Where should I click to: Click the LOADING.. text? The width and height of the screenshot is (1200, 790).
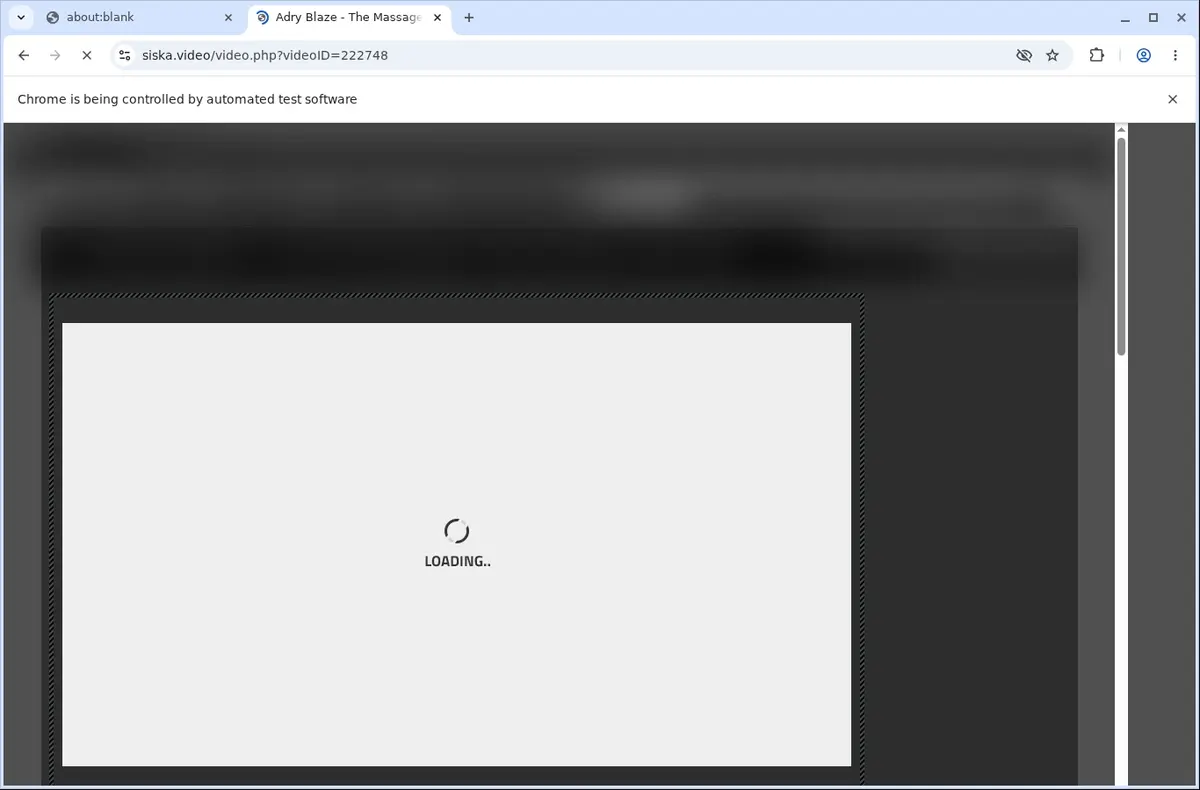click(x=457, y=561)
